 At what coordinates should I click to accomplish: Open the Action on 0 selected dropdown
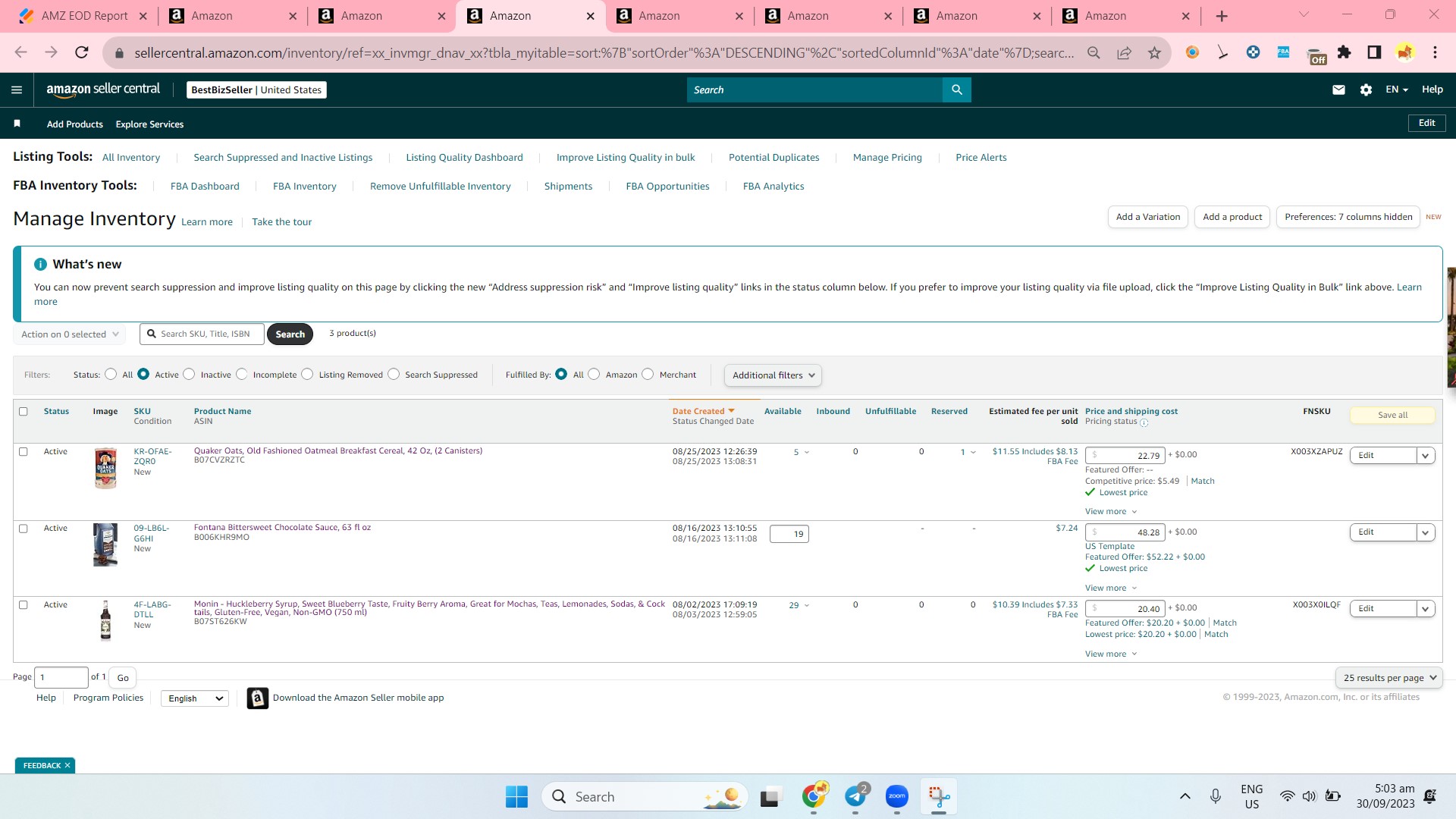[70, 334]
